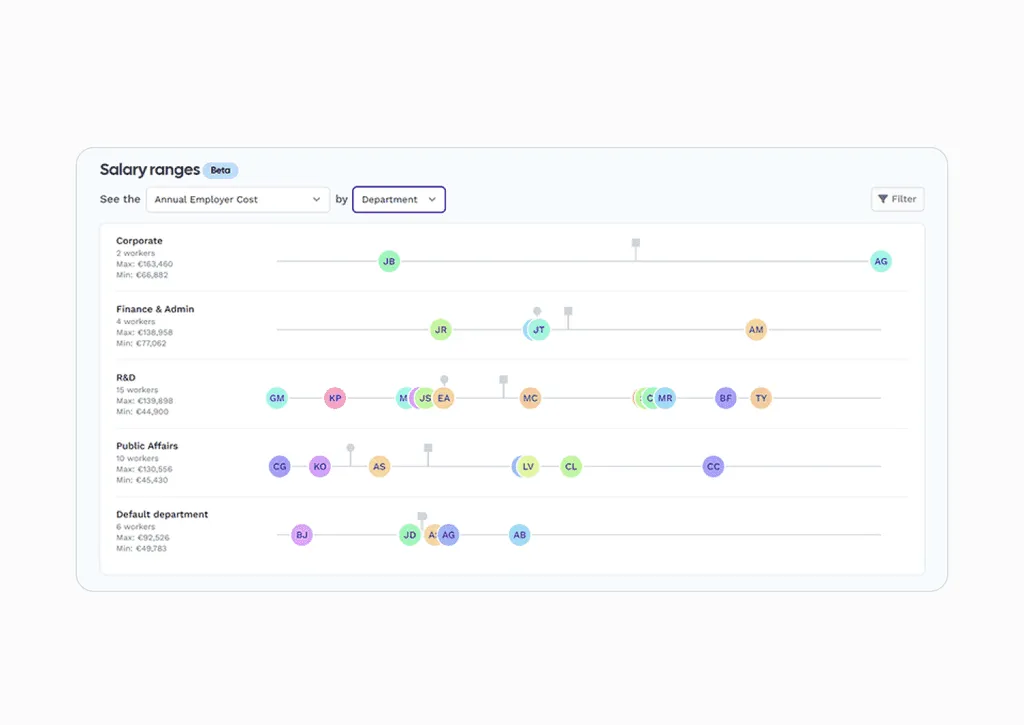Expand the Department grouping dropdown
Image resolution: width=1024 pixels, height=725 pixels.
[x=399, y=200]
